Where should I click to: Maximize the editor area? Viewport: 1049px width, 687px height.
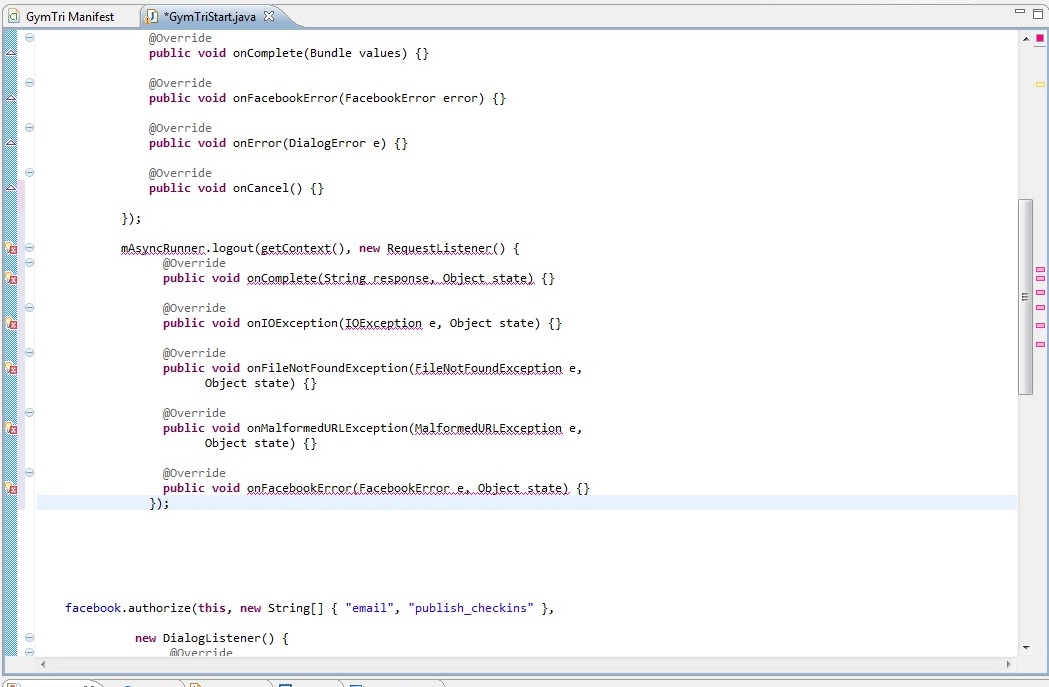[x=1037, y=12]
